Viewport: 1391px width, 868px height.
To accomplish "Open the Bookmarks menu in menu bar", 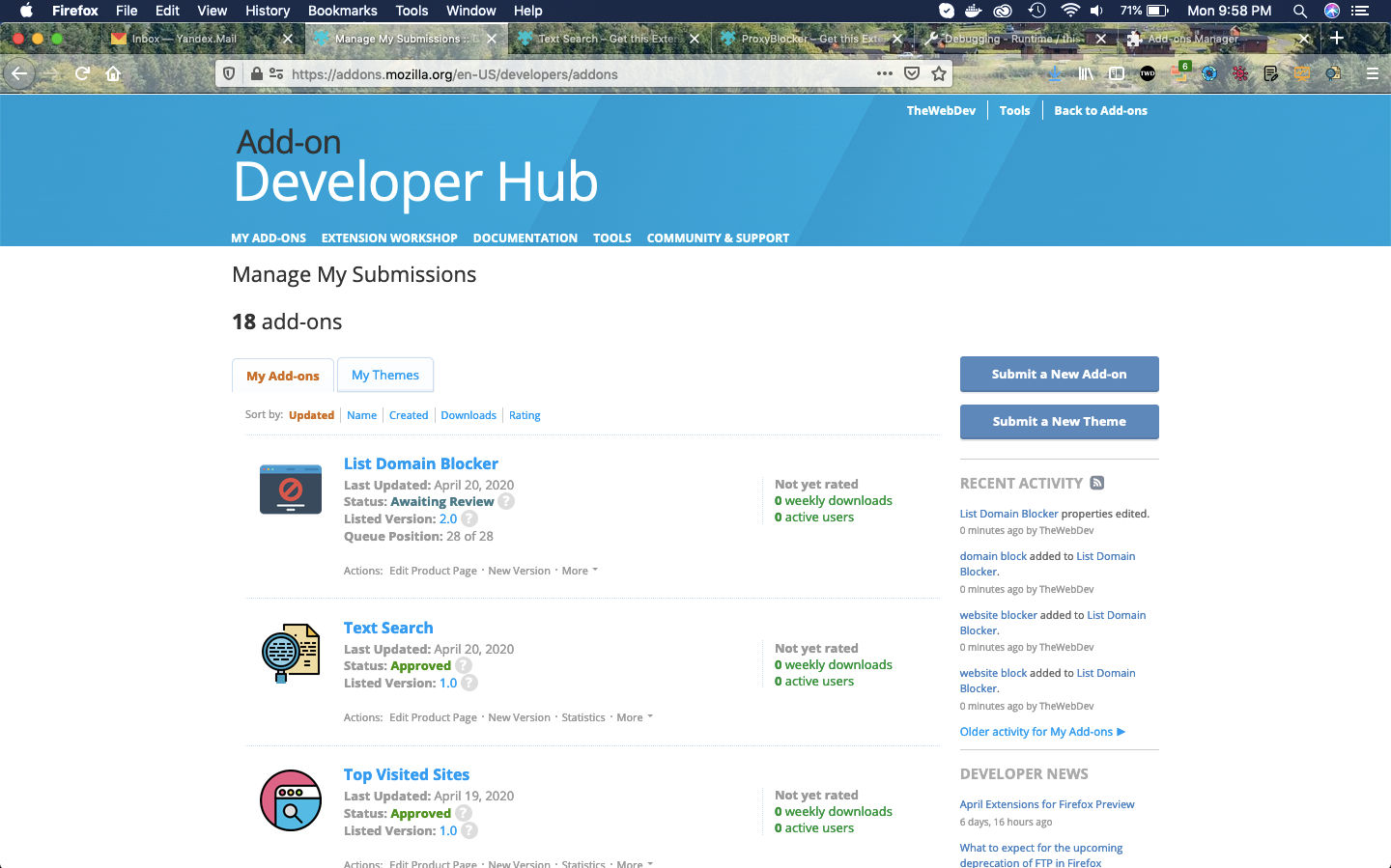I will 342,11.
